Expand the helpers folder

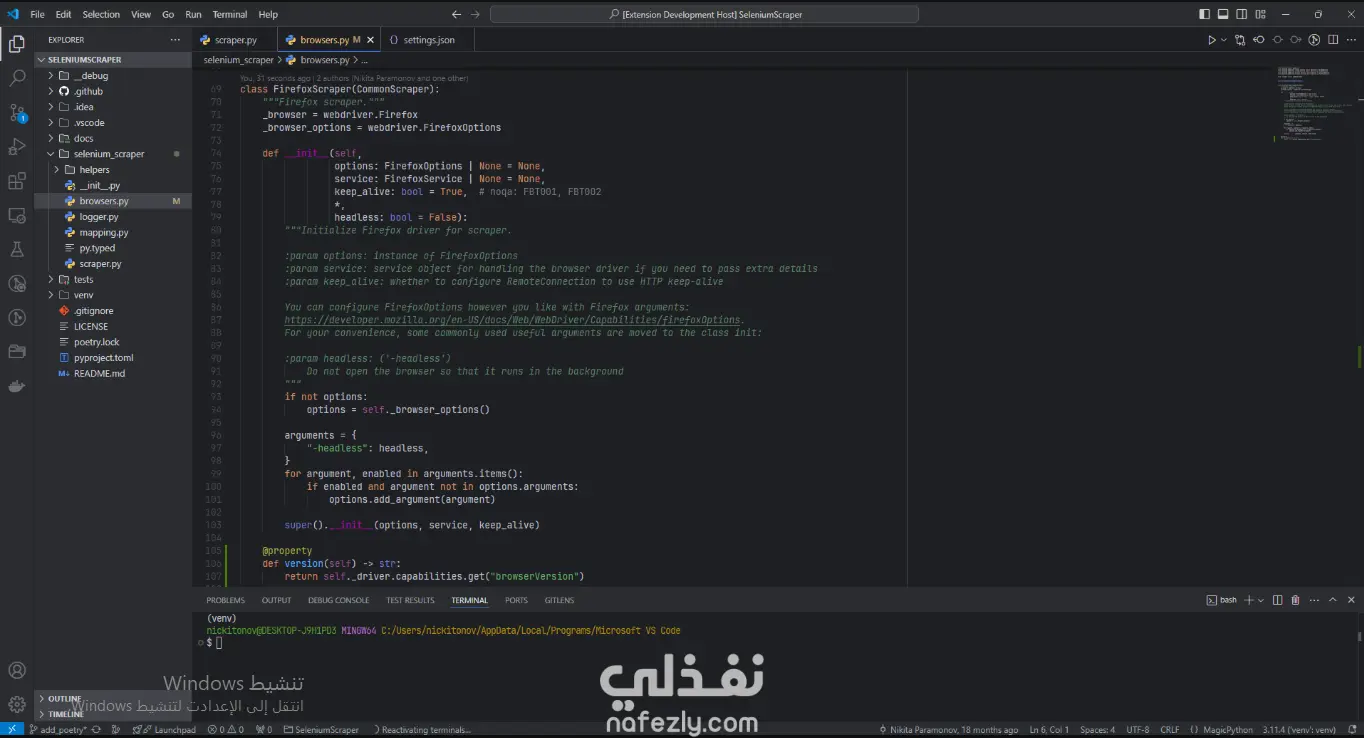click(x=94, y=170)
